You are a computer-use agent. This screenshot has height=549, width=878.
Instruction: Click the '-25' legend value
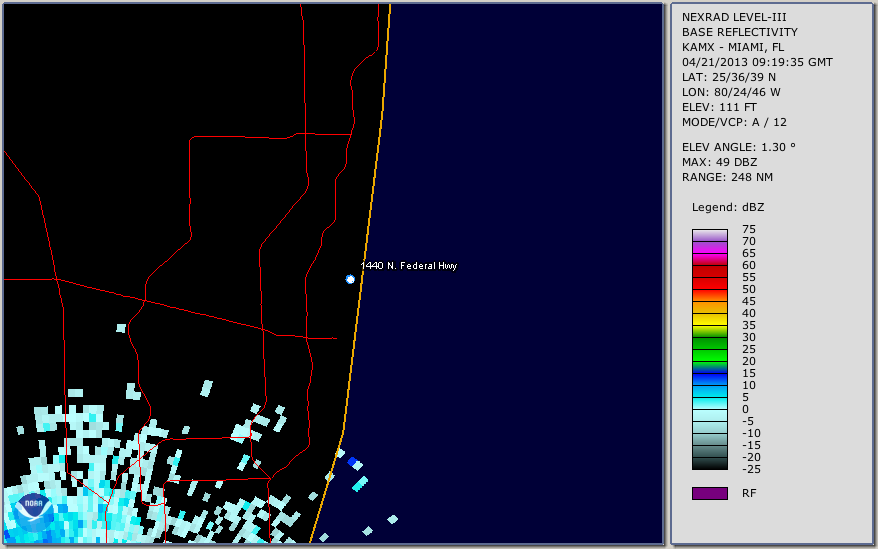pos(751,469)
